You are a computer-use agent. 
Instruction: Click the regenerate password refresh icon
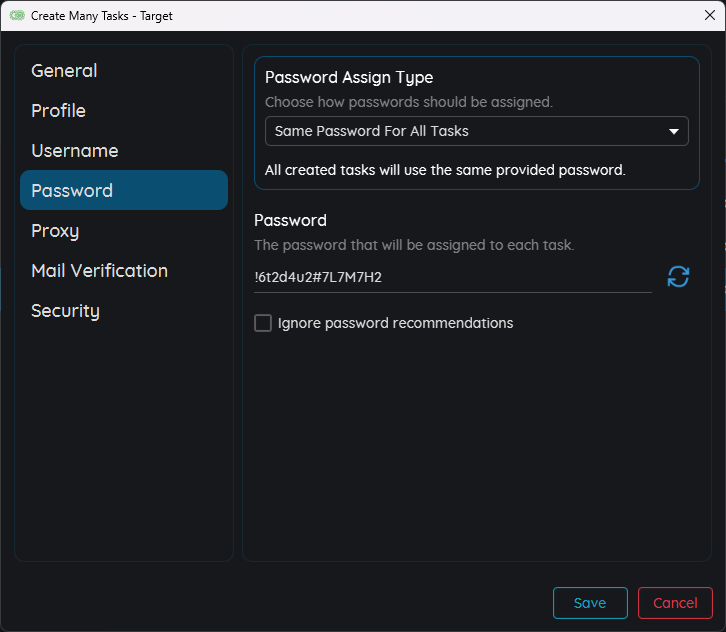point(678,277)
